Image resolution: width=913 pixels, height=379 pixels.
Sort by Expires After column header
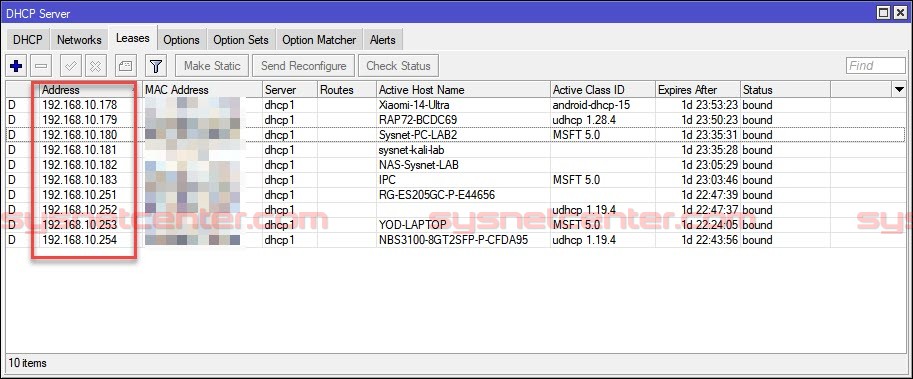point(698,90)
